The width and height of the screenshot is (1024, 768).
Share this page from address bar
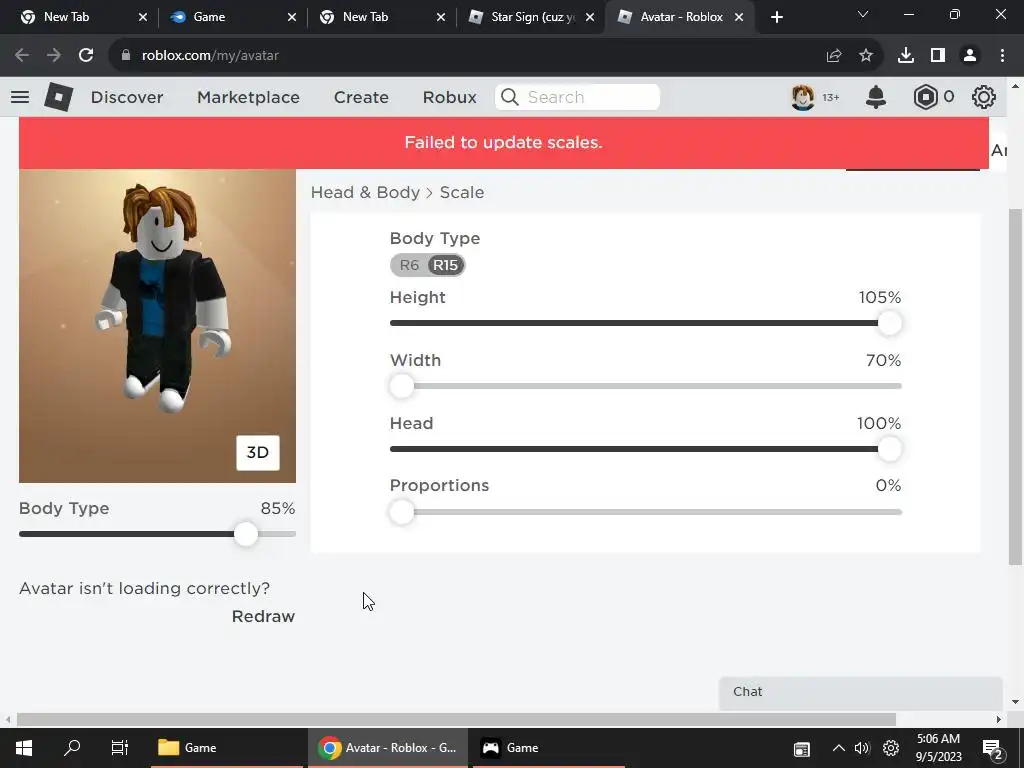point(834,56)
